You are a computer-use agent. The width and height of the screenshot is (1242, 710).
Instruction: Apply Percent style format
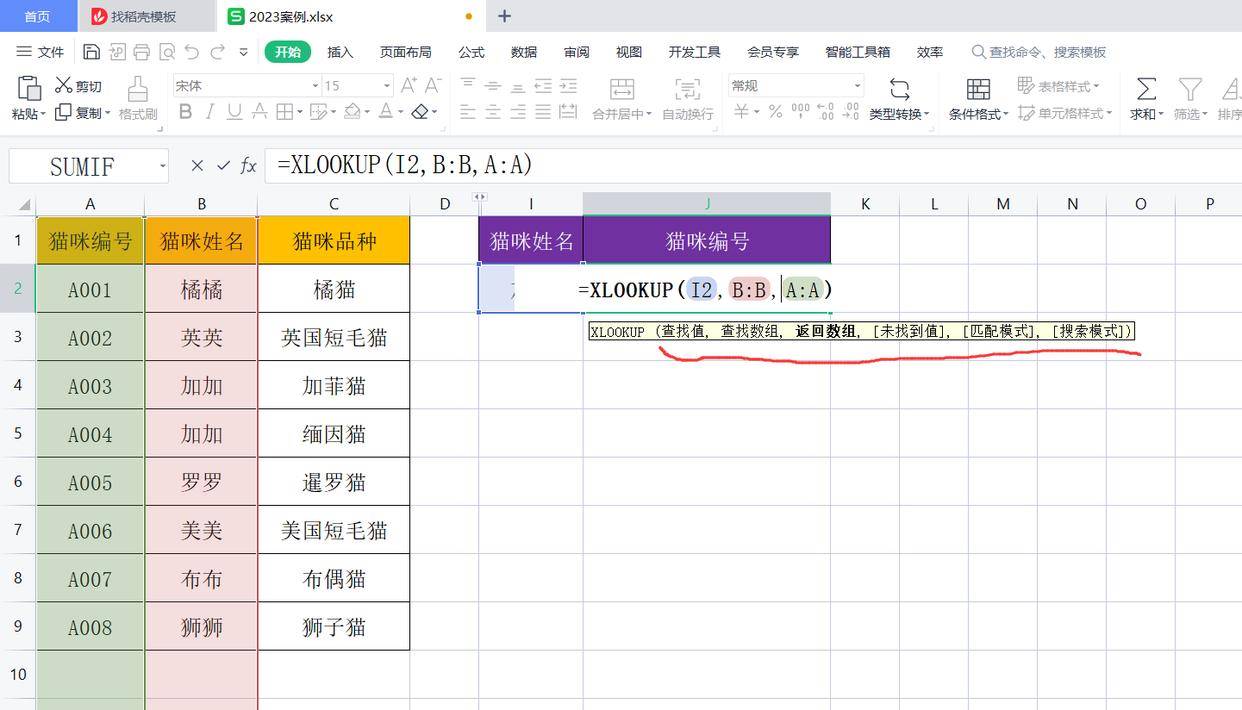pyautogui.click(x=775, y=112)
